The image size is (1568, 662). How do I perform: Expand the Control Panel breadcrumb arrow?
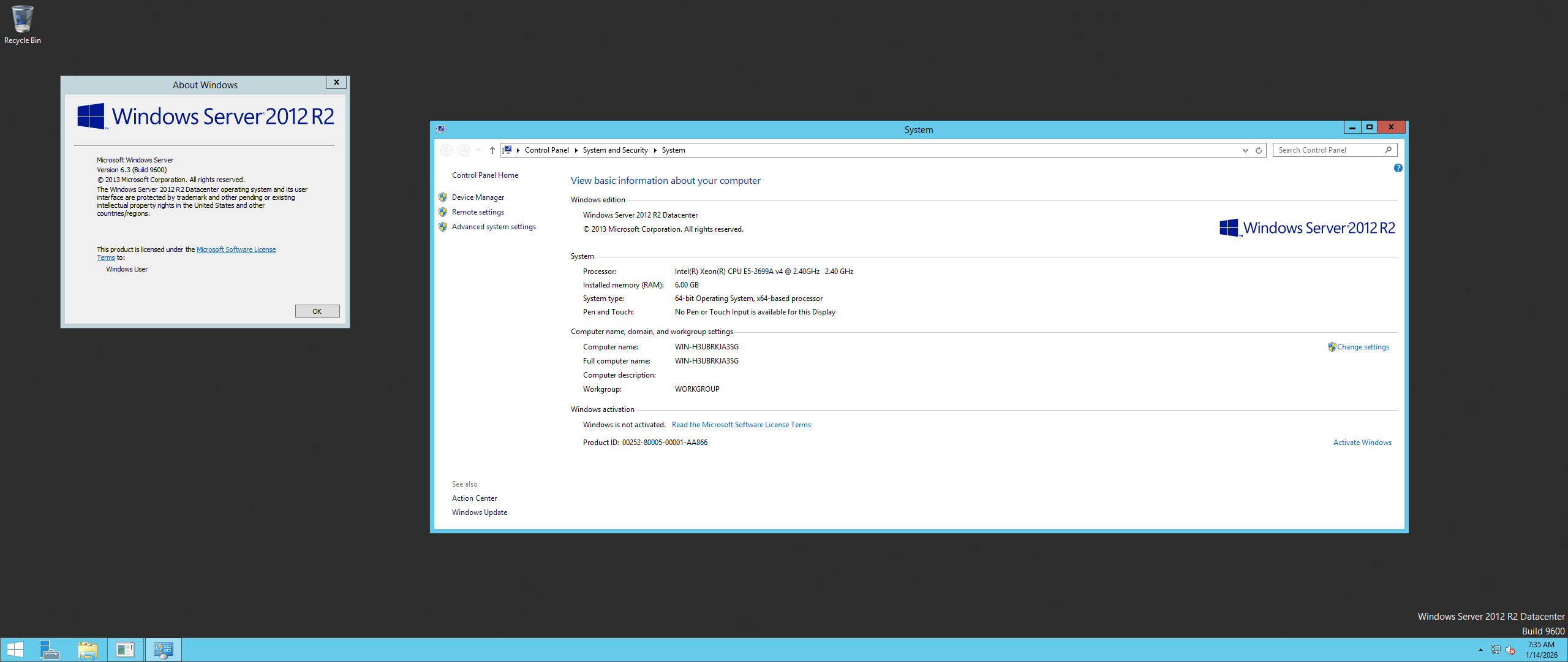pyautogui.click(x=576, y=150)
